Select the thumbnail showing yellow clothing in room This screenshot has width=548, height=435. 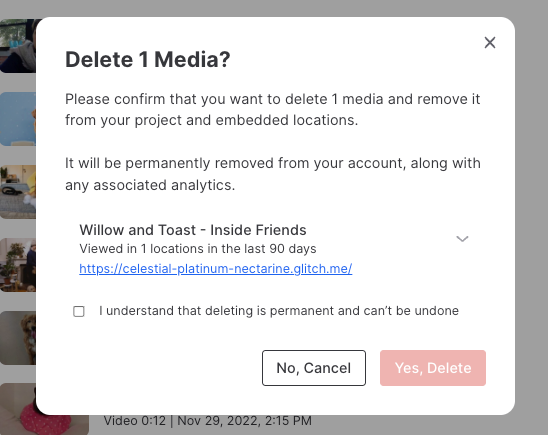click(17, 192)
